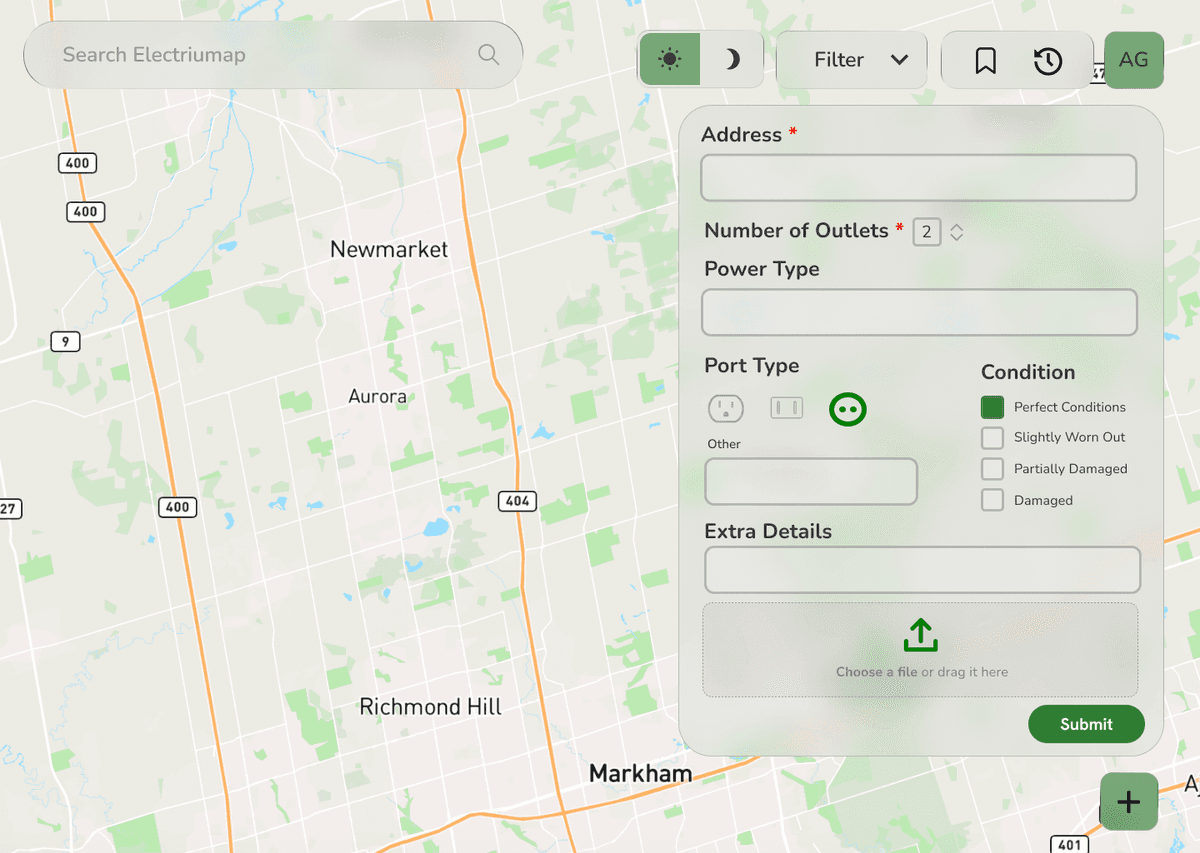Adjust the Number of Outlets stepper arrows
The image size is (1200, 853).
(957, 233)
